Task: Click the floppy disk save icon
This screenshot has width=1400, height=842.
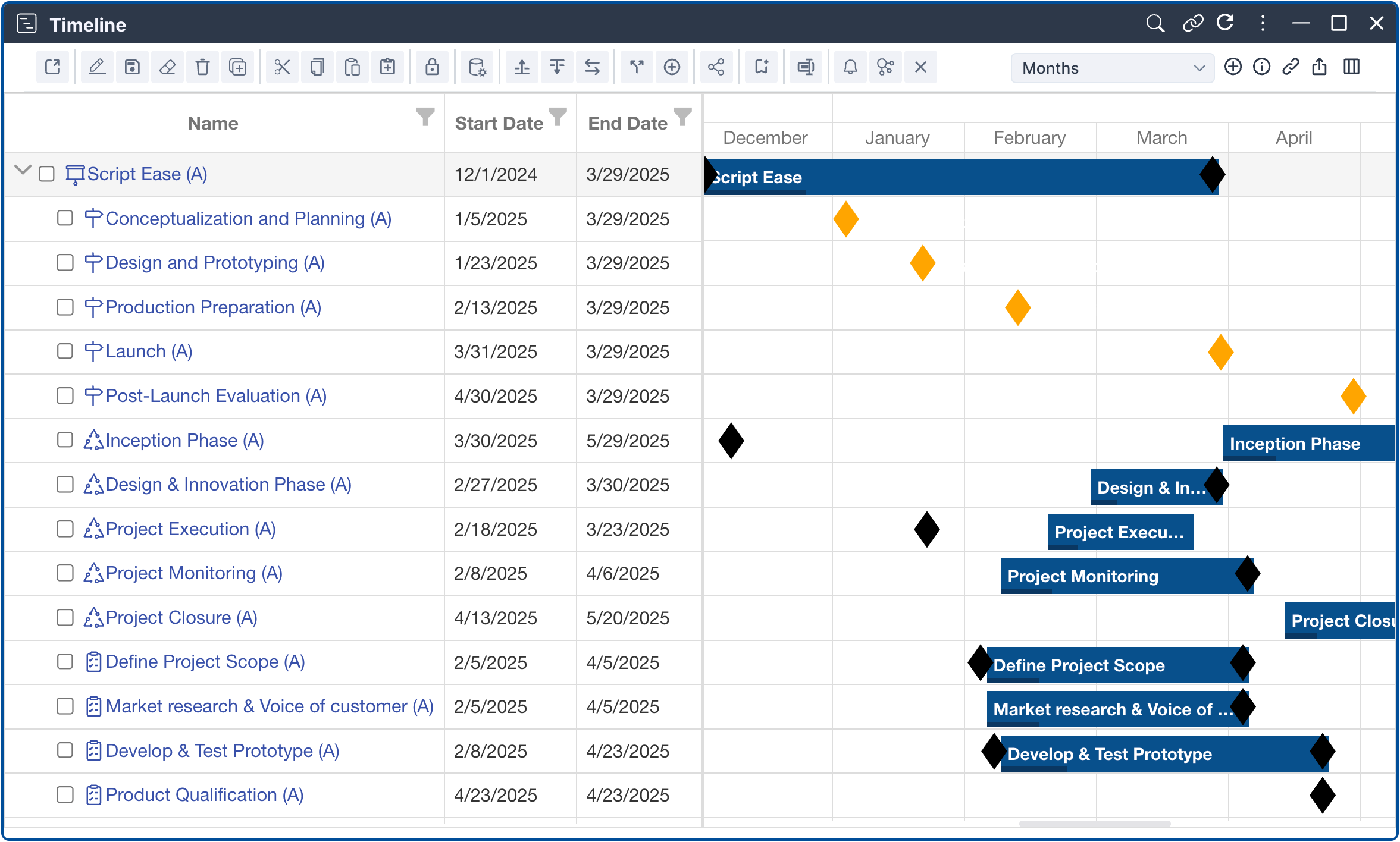Action: [132, 67]
